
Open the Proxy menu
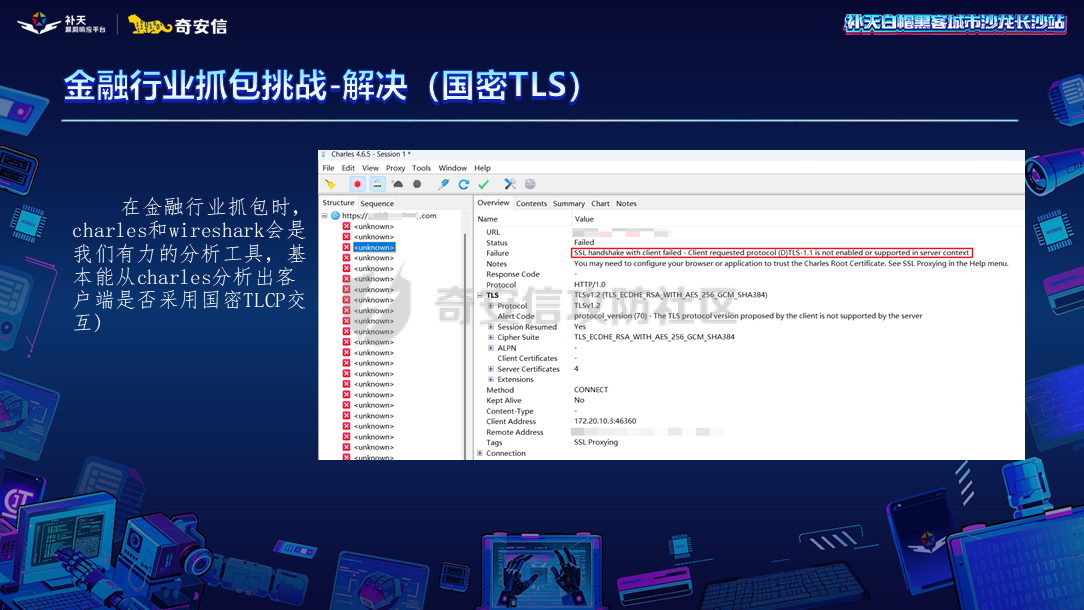[395, 168]
